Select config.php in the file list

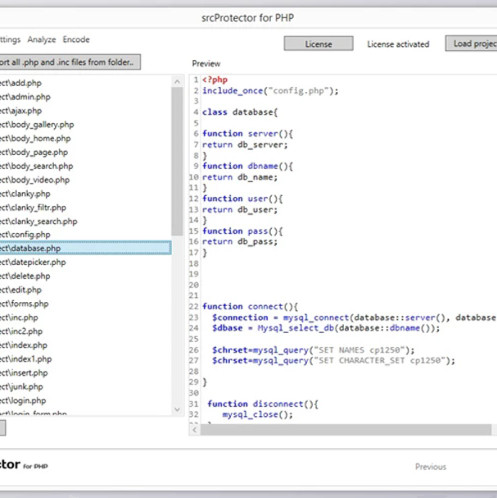coord(86,235)
